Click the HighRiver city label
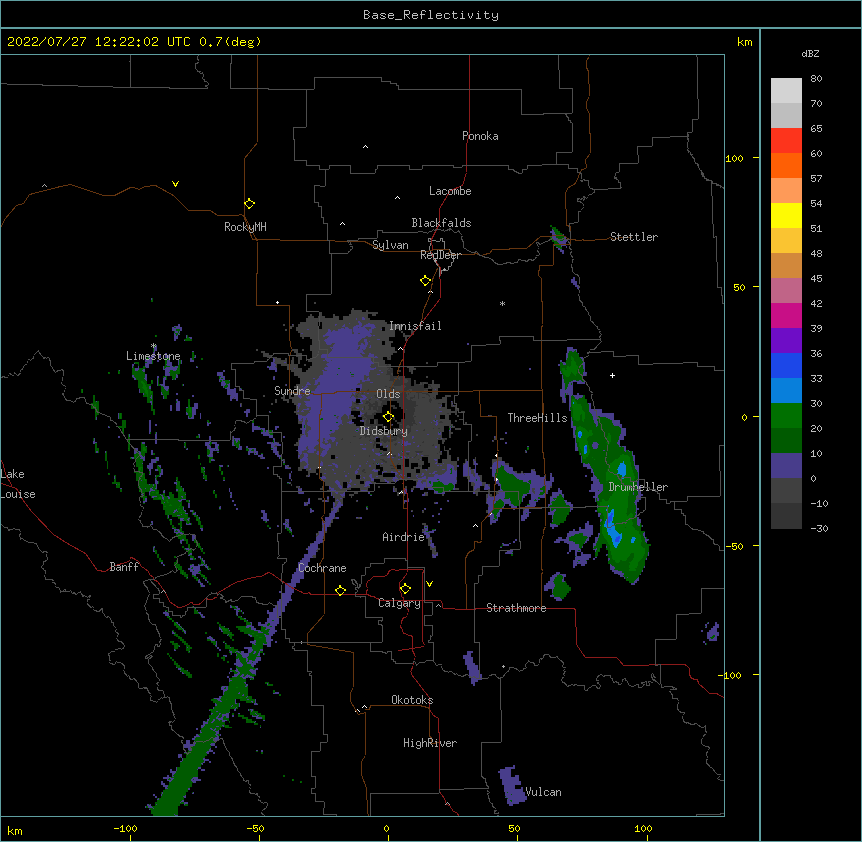 [430, 743]
